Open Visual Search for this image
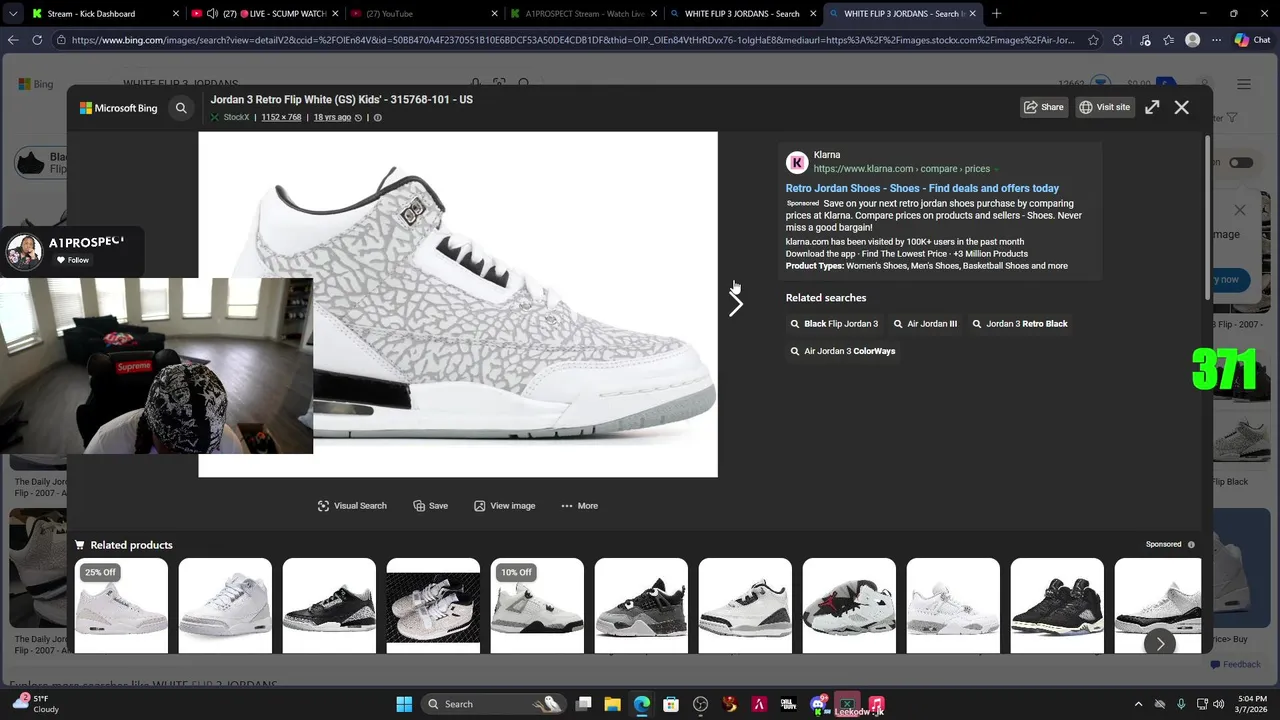Image resolution: width=1280 pixels, height=720 pixels. click(352, 506)
